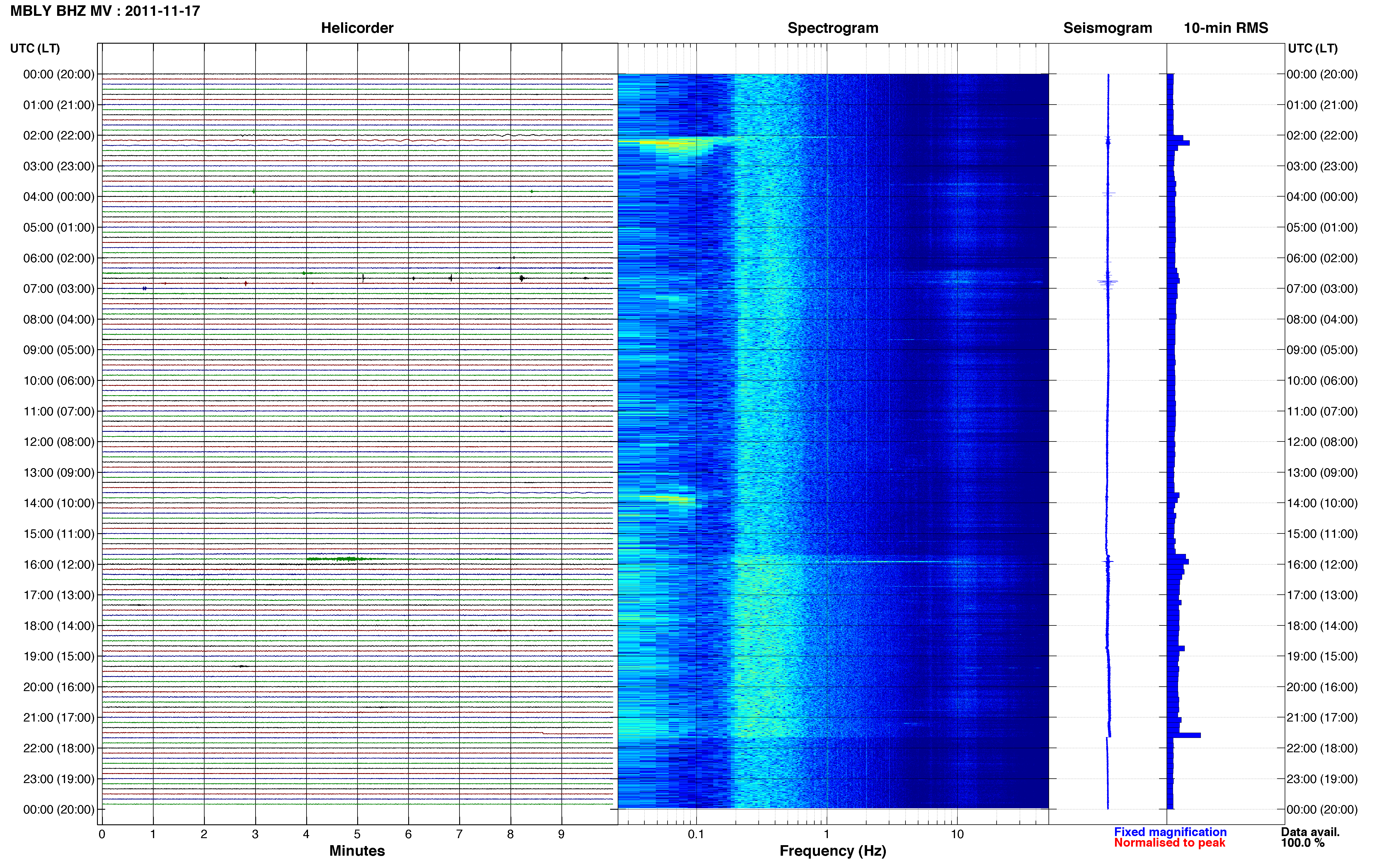1389x868 pixels.
Task: Click right-axis time label "12:00 (08:00)"
Action: coord(1322,442)
